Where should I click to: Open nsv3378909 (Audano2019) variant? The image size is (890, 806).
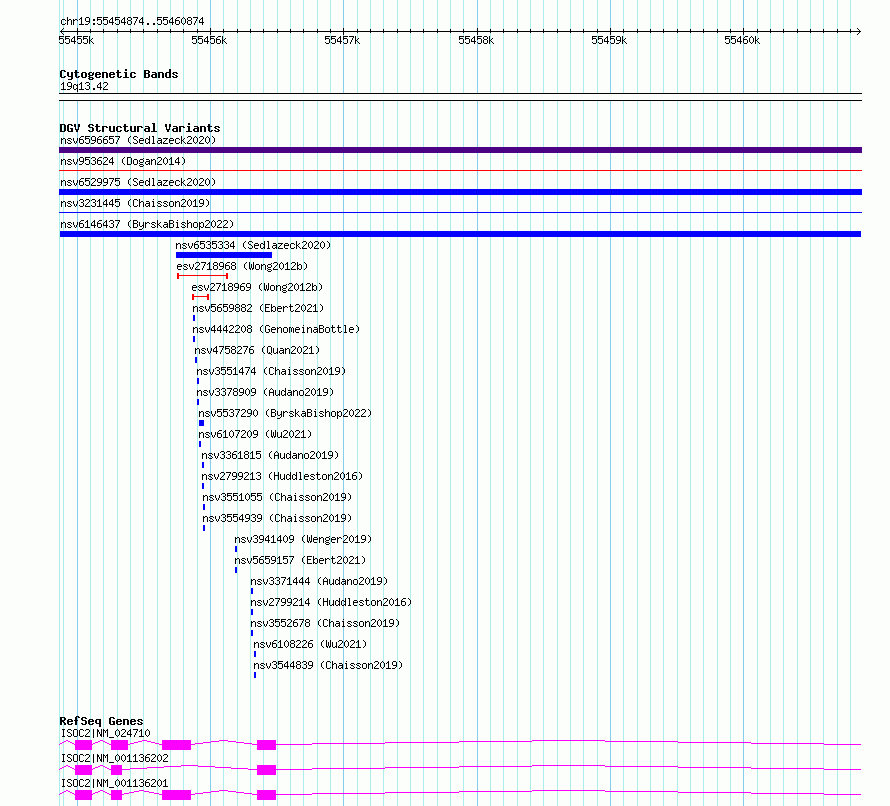pyautogui.click(x=265, y=392)
